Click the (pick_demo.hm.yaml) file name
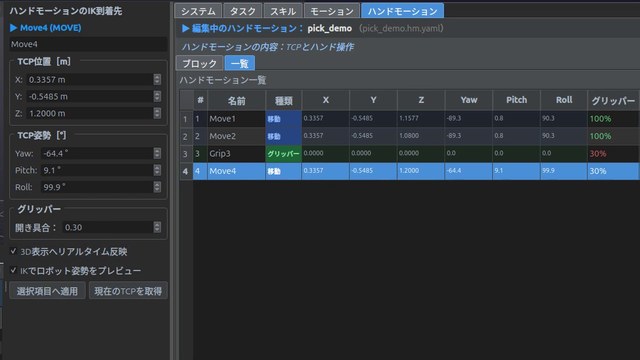The width and height of the screenshot is (640, 360). coord(401,29)
